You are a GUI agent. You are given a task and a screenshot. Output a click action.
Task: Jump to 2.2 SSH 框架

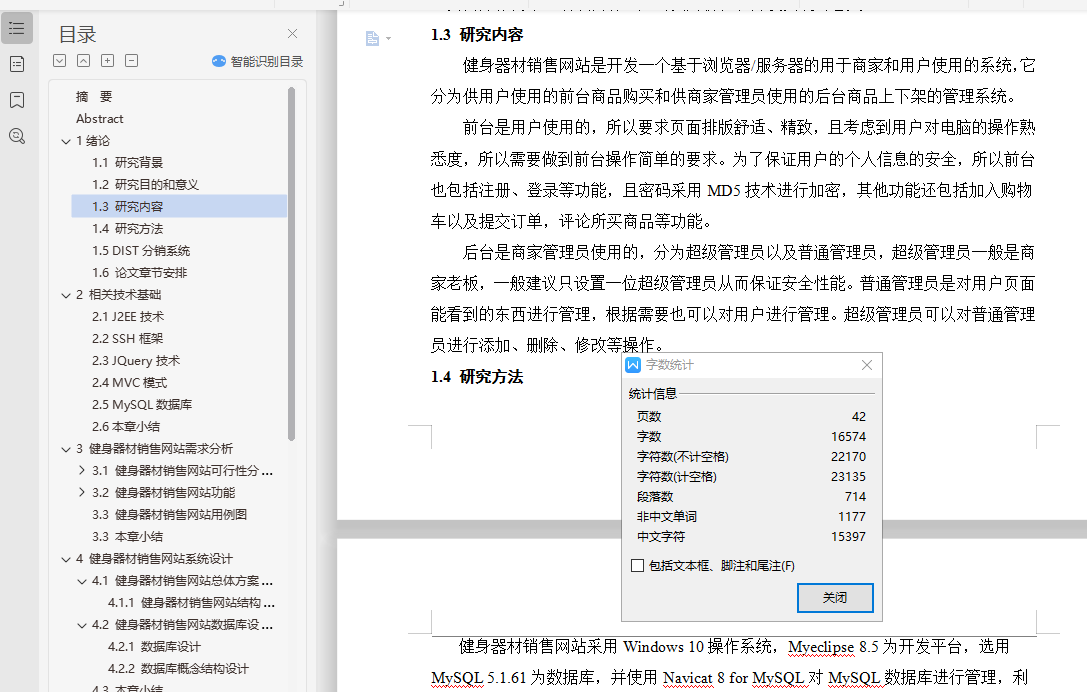click(x=128, y=338)
